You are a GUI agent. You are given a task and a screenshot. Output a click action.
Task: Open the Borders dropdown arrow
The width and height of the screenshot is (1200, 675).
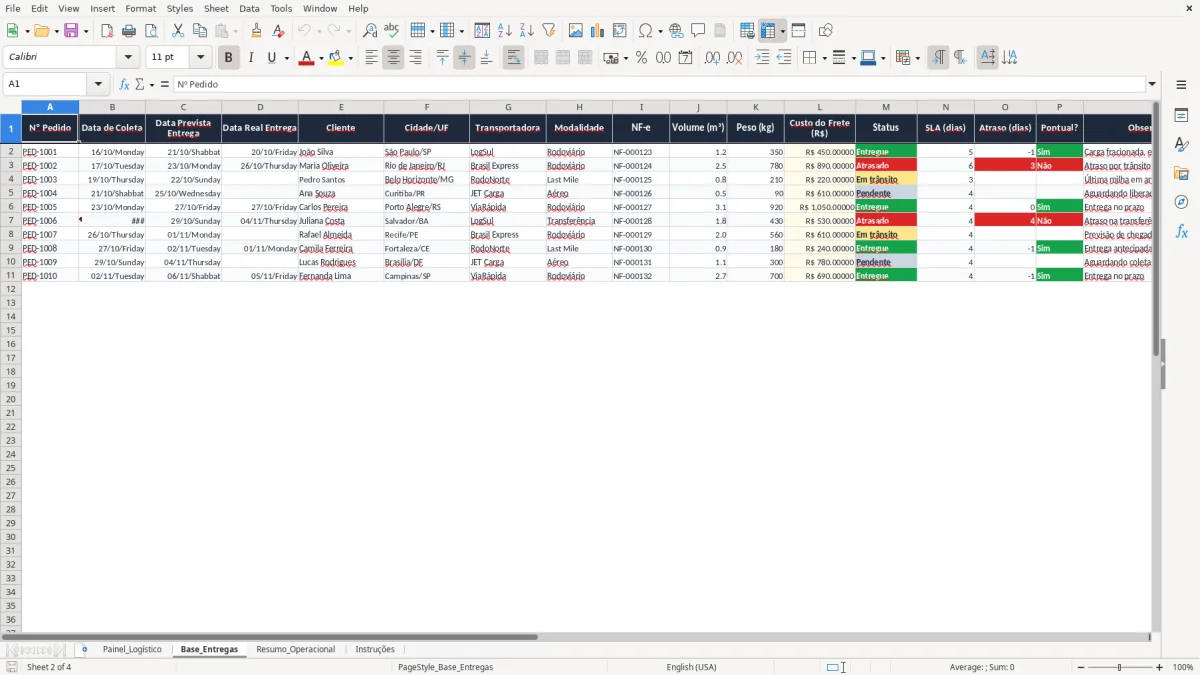pos(823,58)
